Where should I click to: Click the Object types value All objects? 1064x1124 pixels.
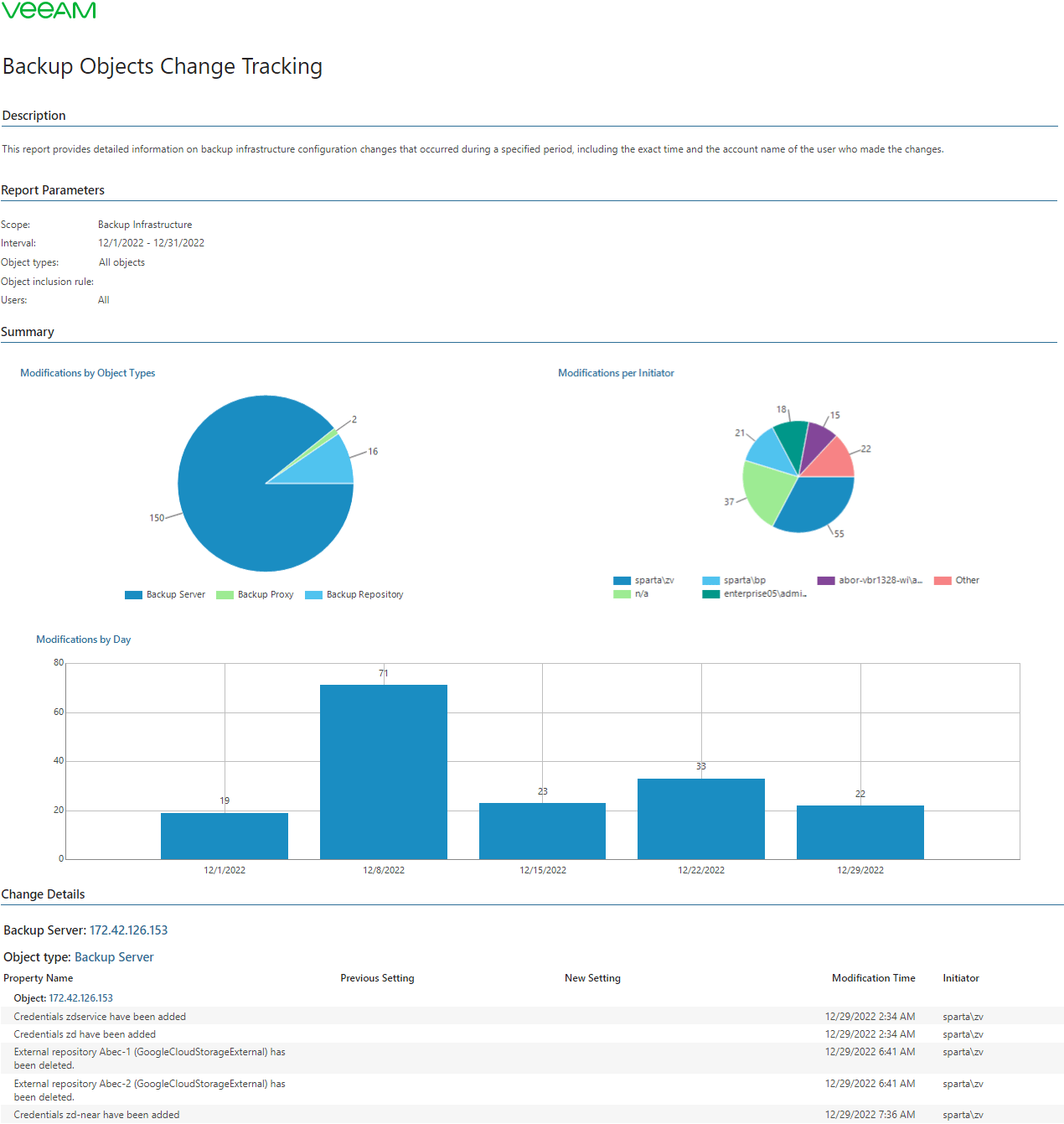(x=121, y=262)
